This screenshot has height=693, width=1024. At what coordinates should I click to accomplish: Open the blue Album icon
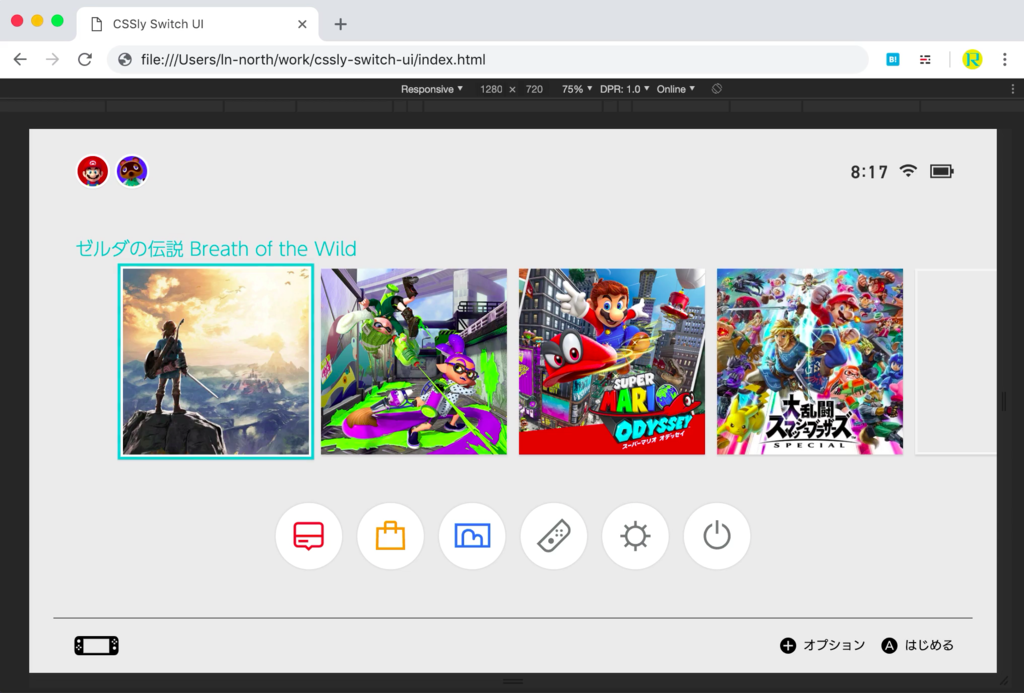(472, 536)
